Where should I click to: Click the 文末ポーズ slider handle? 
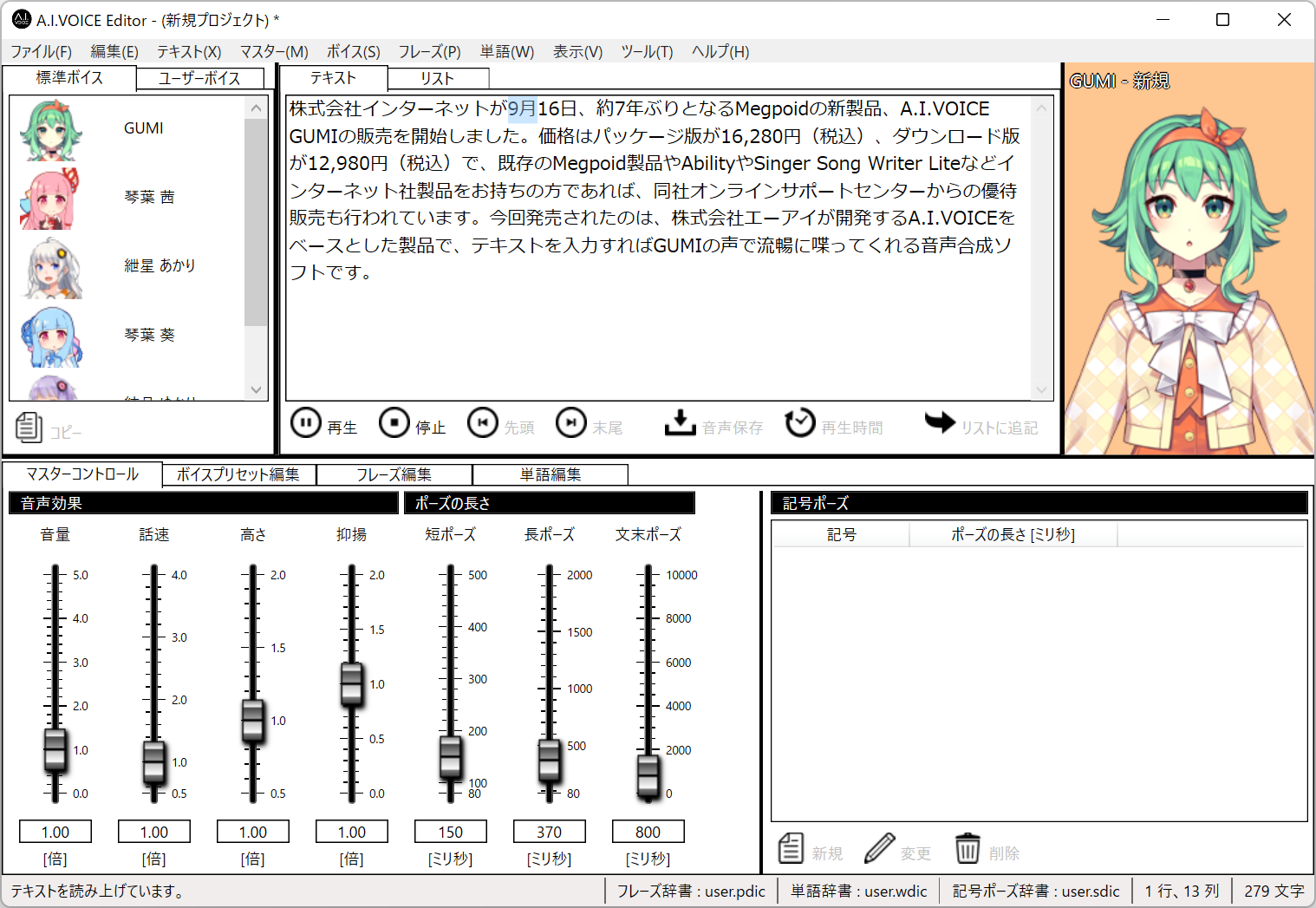pyautogui.click(x=648, y=776)
